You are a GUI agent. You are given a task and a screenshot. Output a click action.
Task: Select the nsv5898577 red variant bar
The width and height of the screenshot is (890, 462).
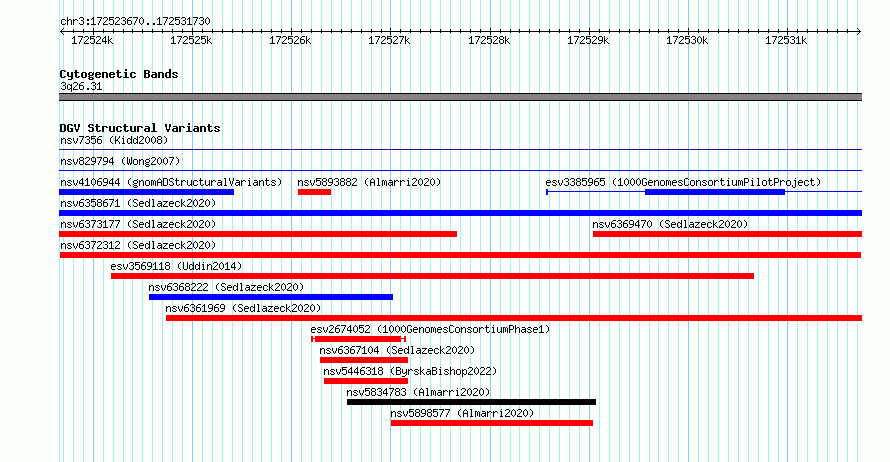[x=492, y=423]
